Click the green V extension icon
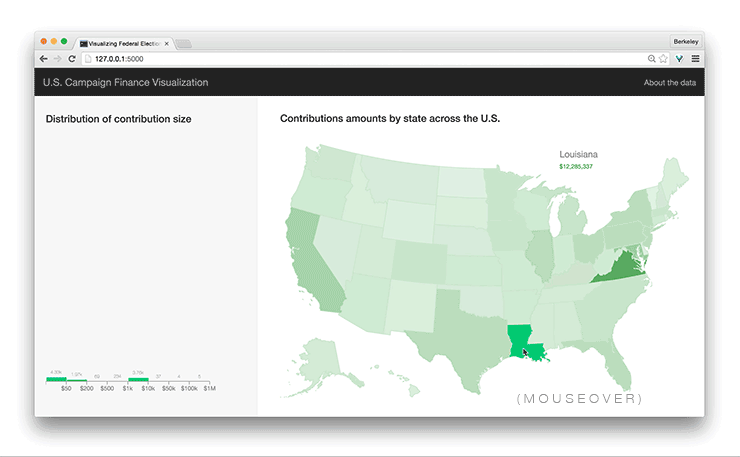The width and height of the screenshot is (740, 457). (x=679, y=59)
